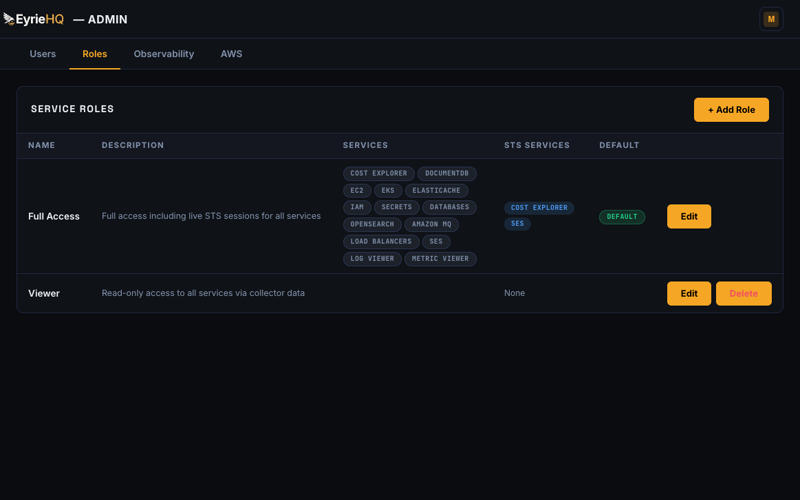Delete the Viewer role
Viewport: 800px width, 500px height.
[x=743, y=293]
